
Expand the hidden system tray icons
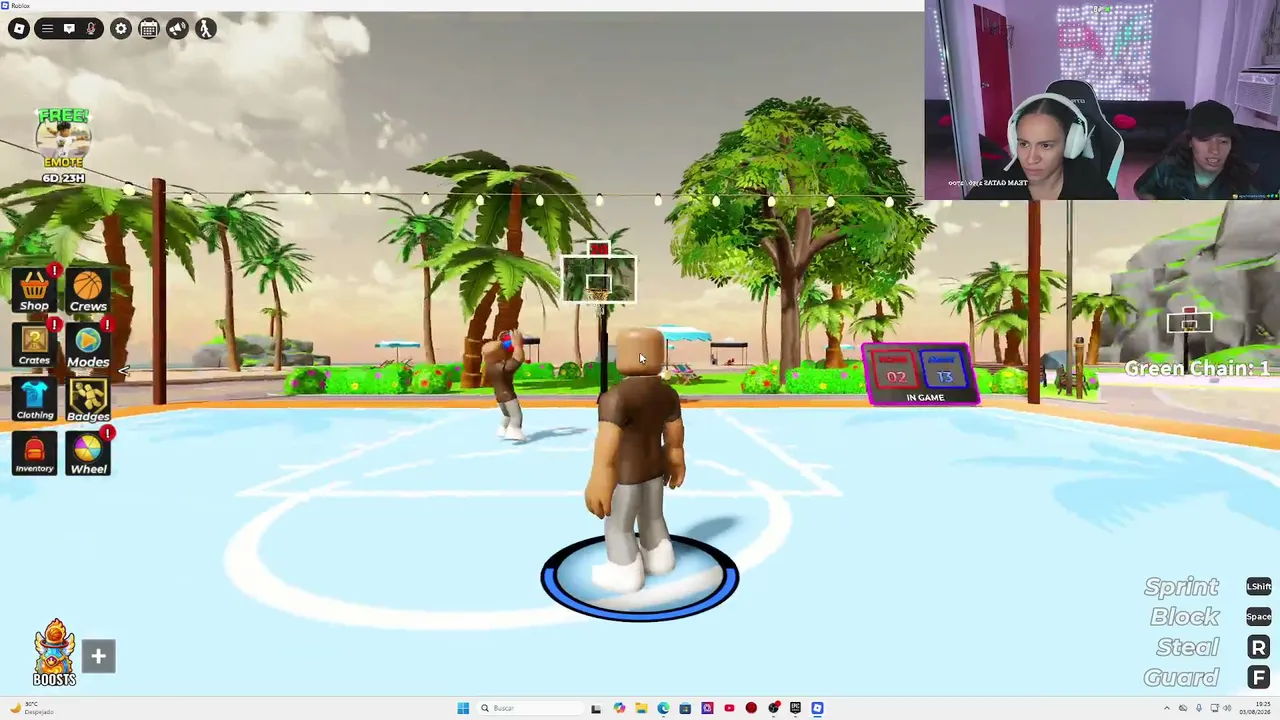click(1168, 708)
